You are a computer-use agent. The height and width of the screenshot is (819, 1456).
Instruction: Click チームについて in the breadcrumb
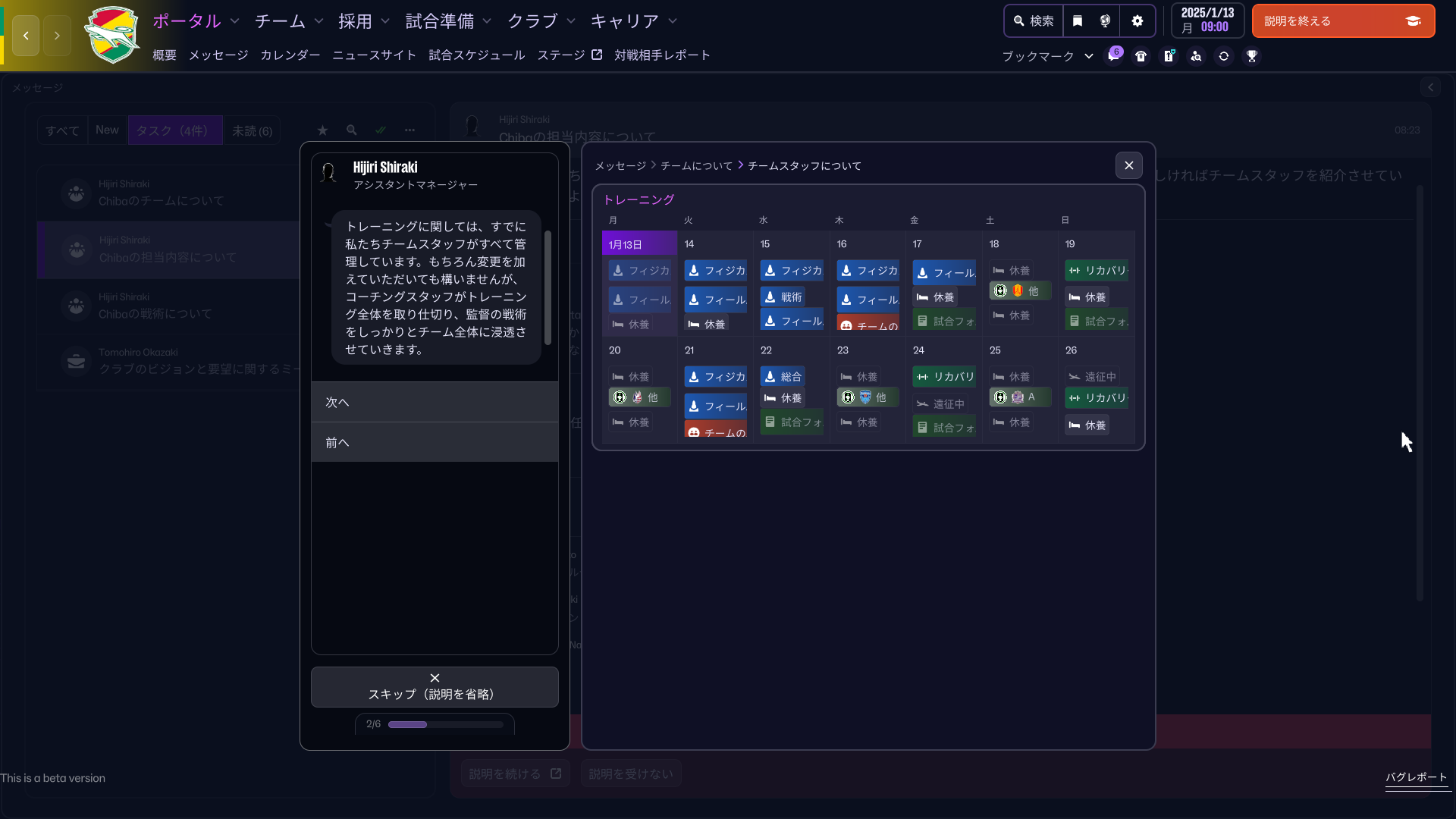point(697,165)
